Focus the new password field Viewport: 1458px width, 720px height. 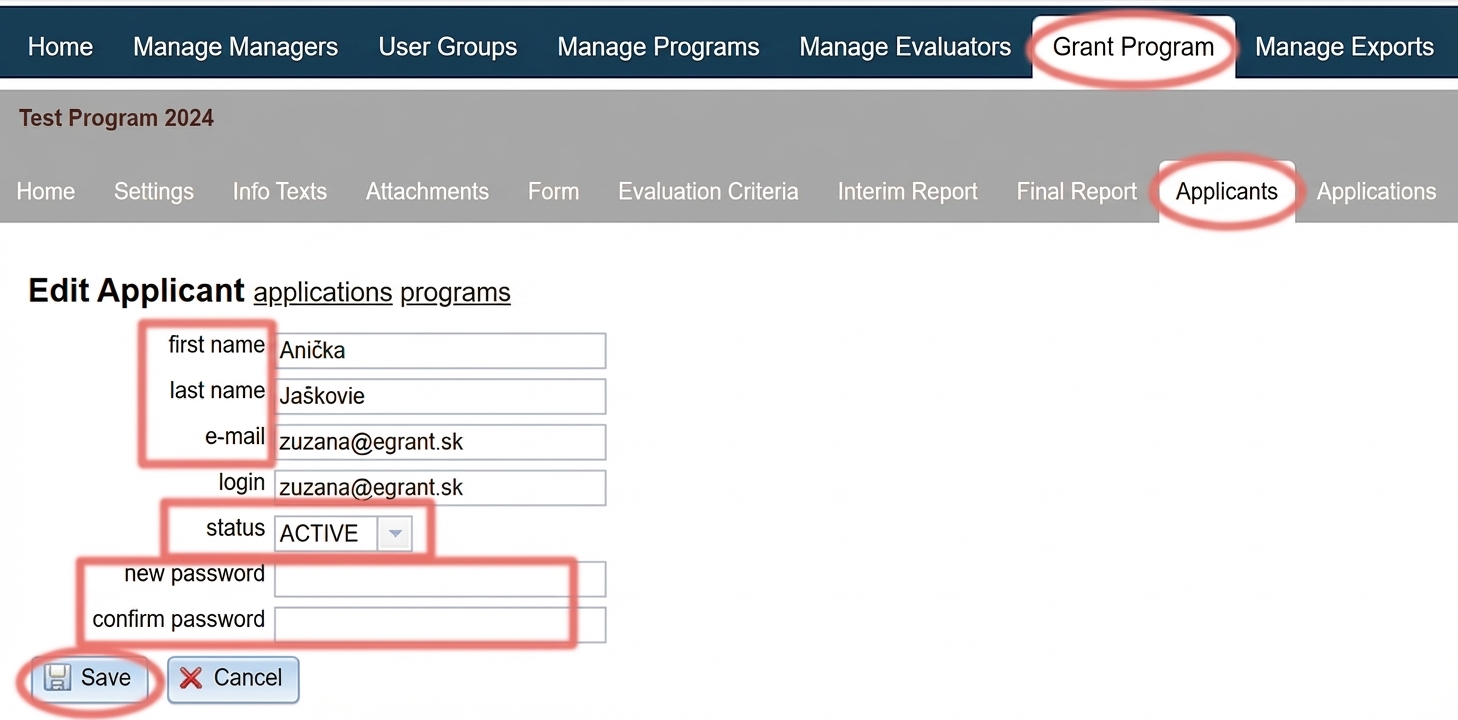[x=440, y=579]
